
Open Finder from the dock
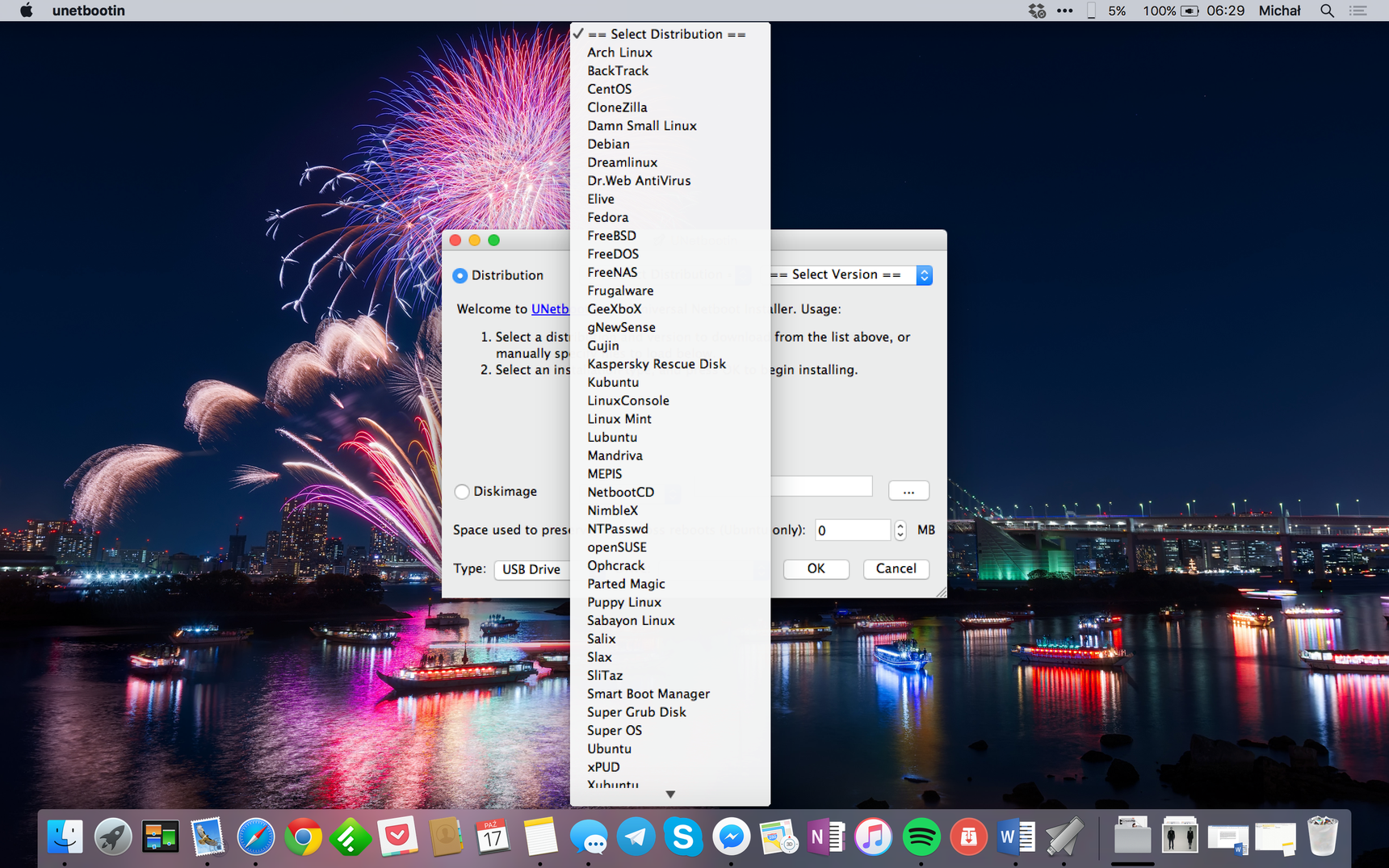(65, 837)
